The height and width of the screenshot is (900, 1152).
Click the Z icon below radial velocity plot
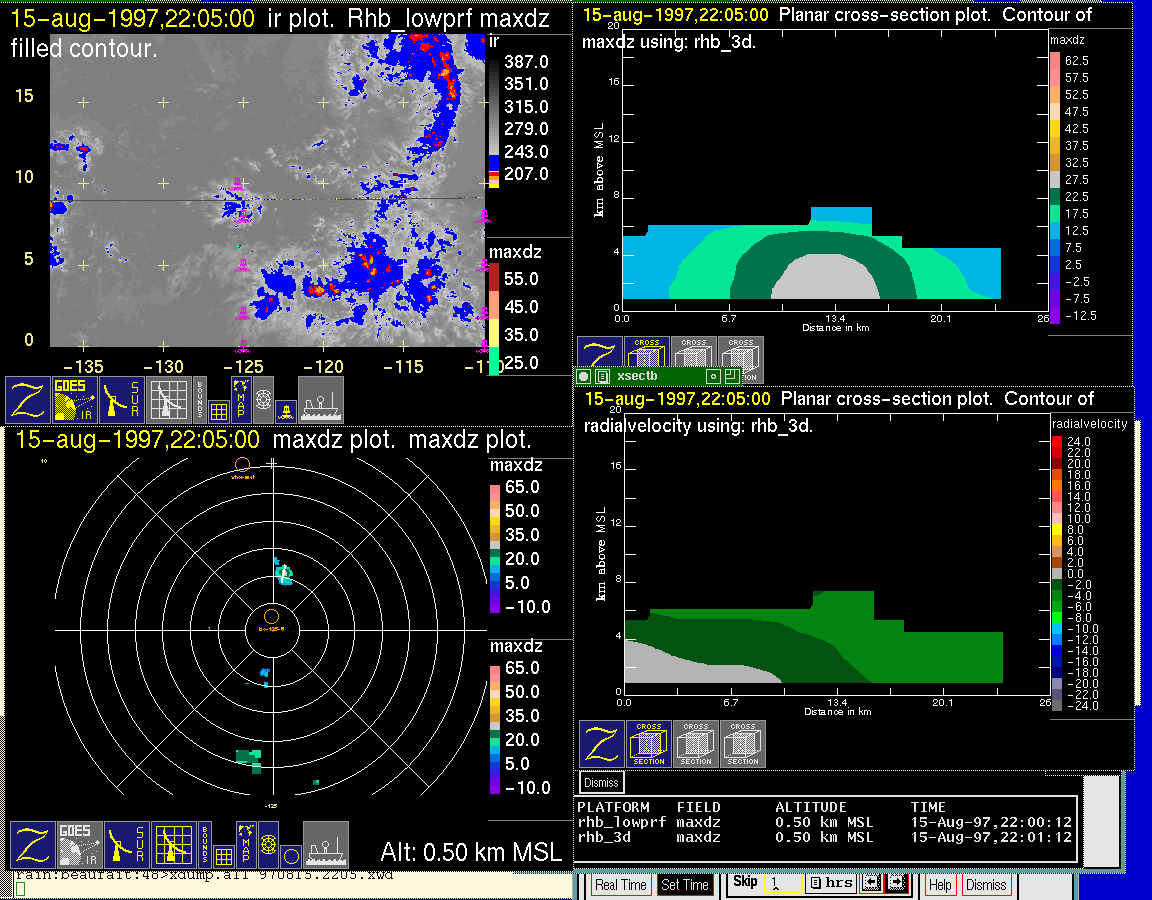[602, 744]
